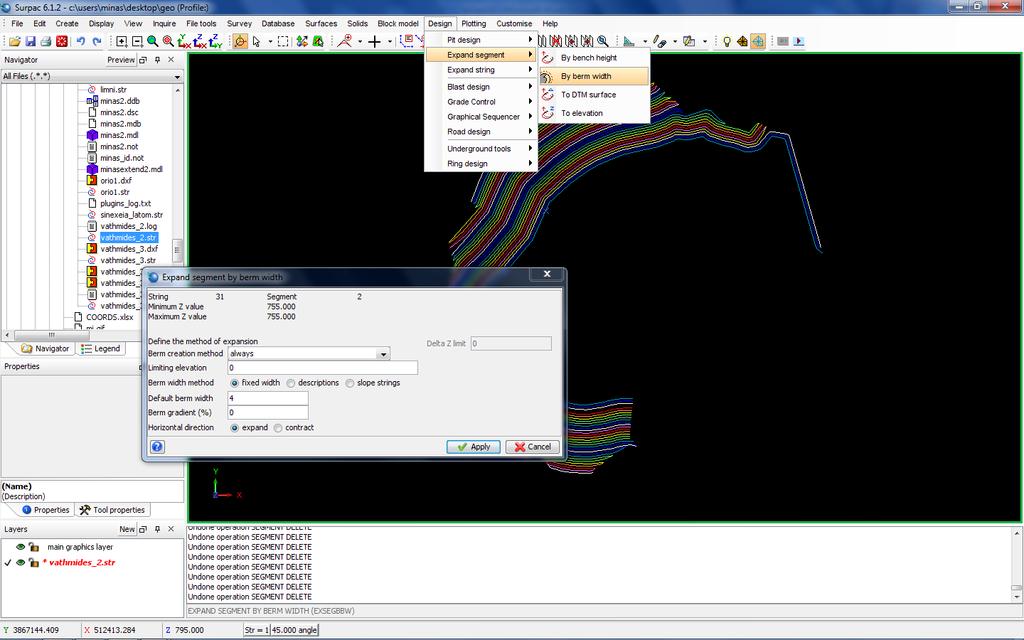The width and height of the screenshot is (1024, 640).
Task: Click the Berm gradient (%) input field
Action: click(268, 413)
